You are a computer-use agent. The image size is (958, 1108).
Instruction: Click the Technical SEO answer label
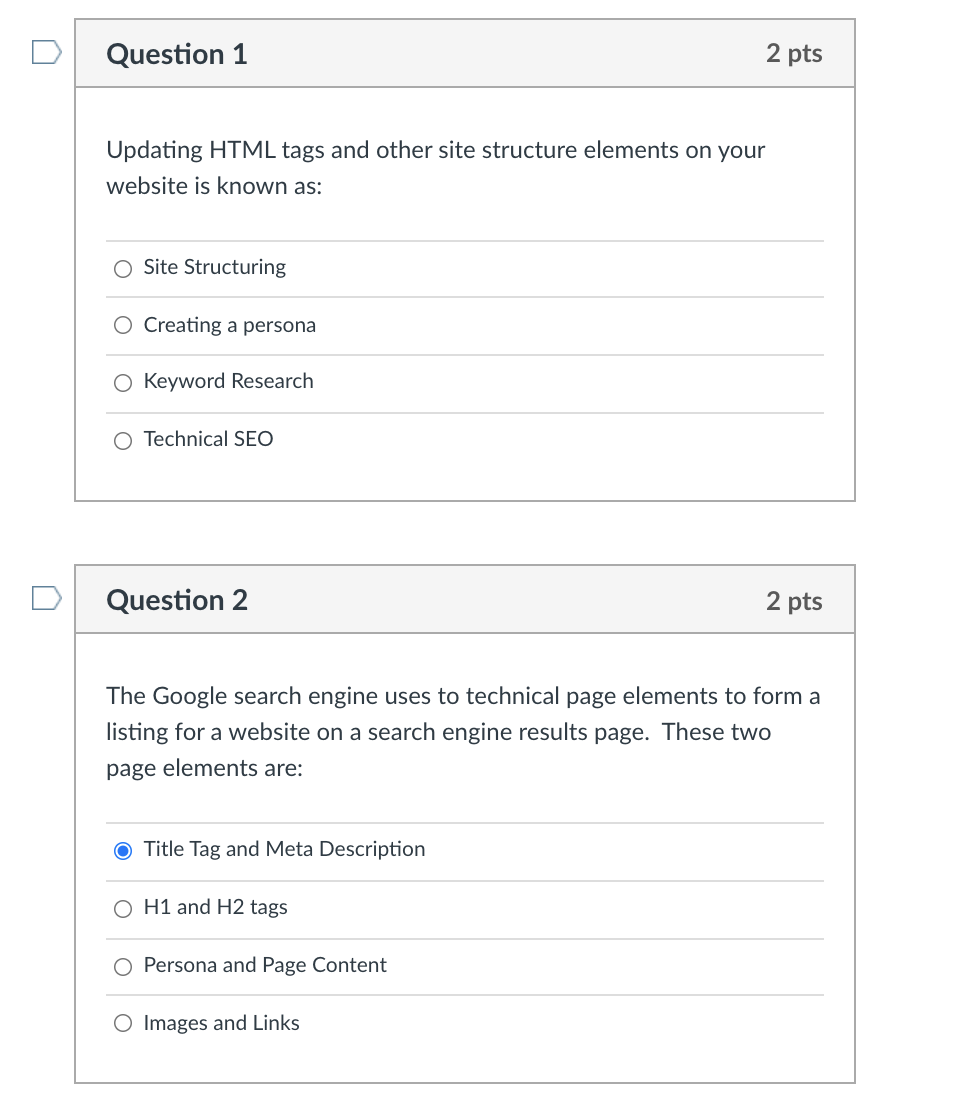(x=209, y=439)
